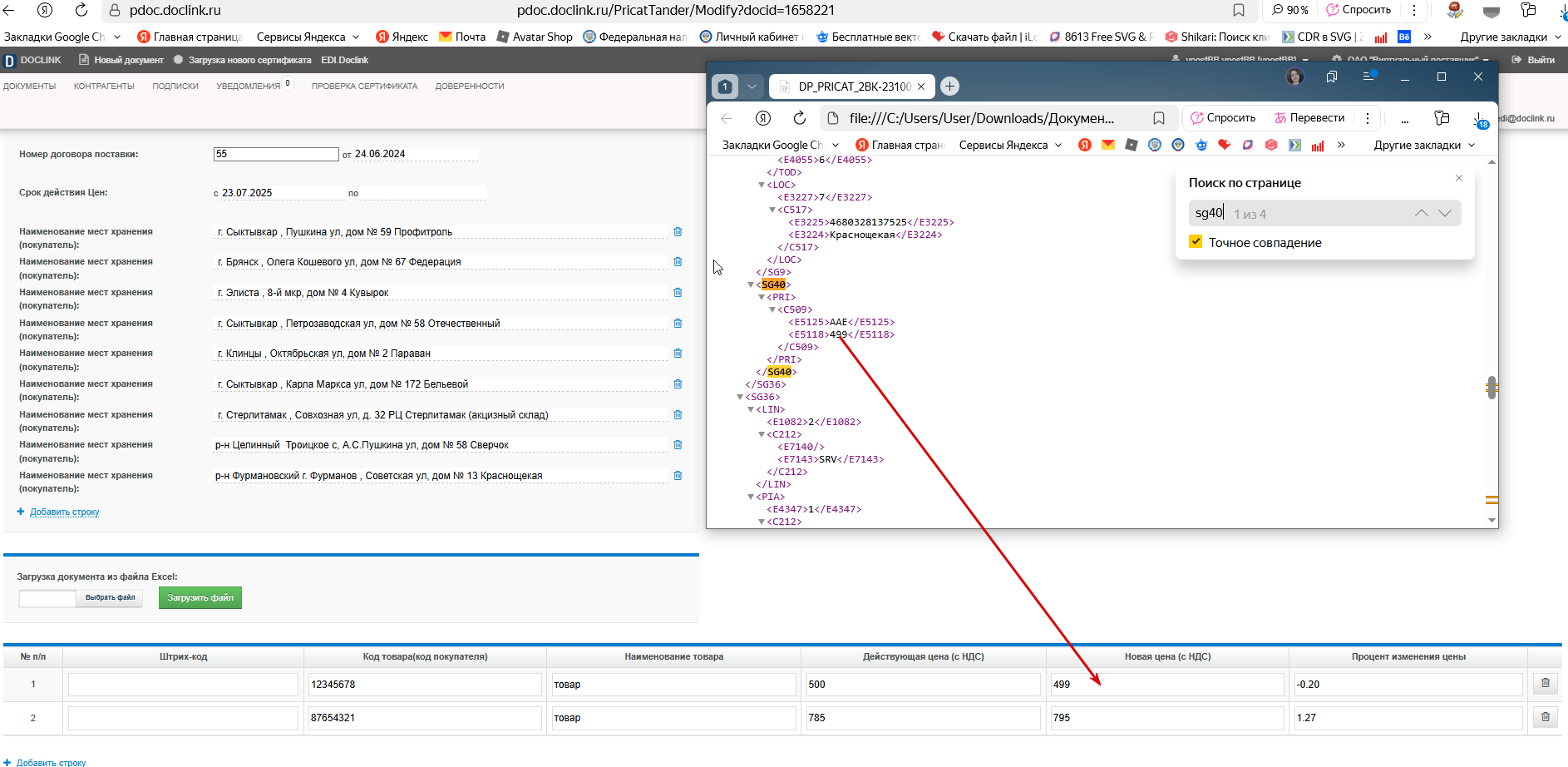This screenshot has width=1568, height=767.
Task: Delete product row 2 with trash icon
Action: click(1546, 716)
